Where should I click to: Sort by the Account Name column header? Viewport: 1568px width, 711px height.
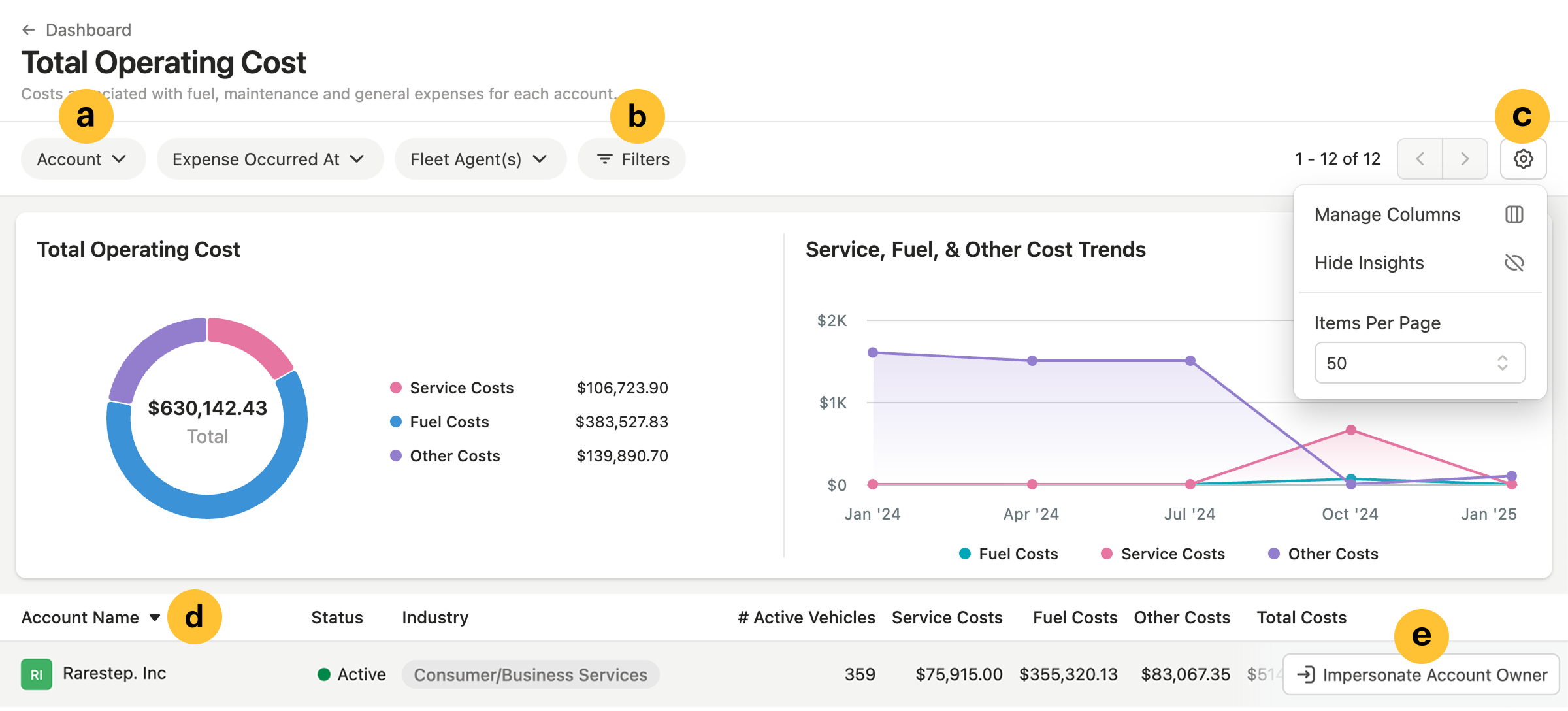[80, 618]
